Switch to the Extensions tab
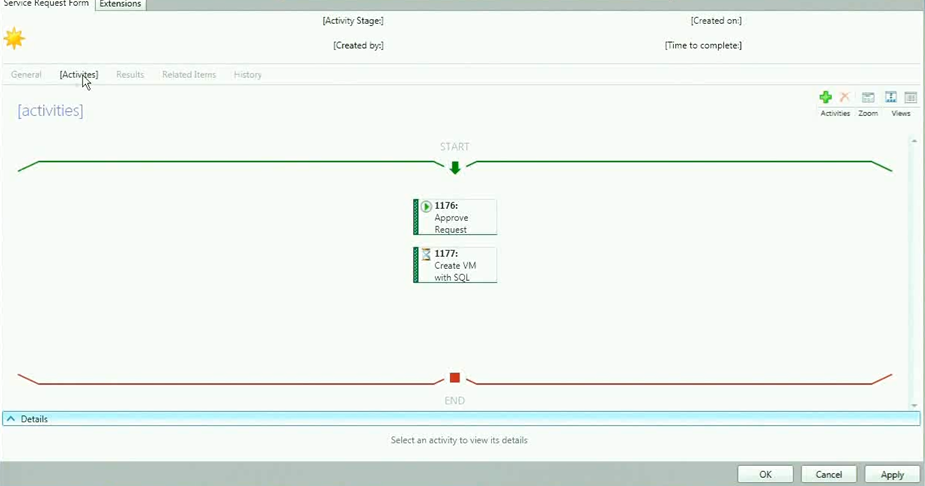This screenshot has width=925, height=486. click(120, 4)
